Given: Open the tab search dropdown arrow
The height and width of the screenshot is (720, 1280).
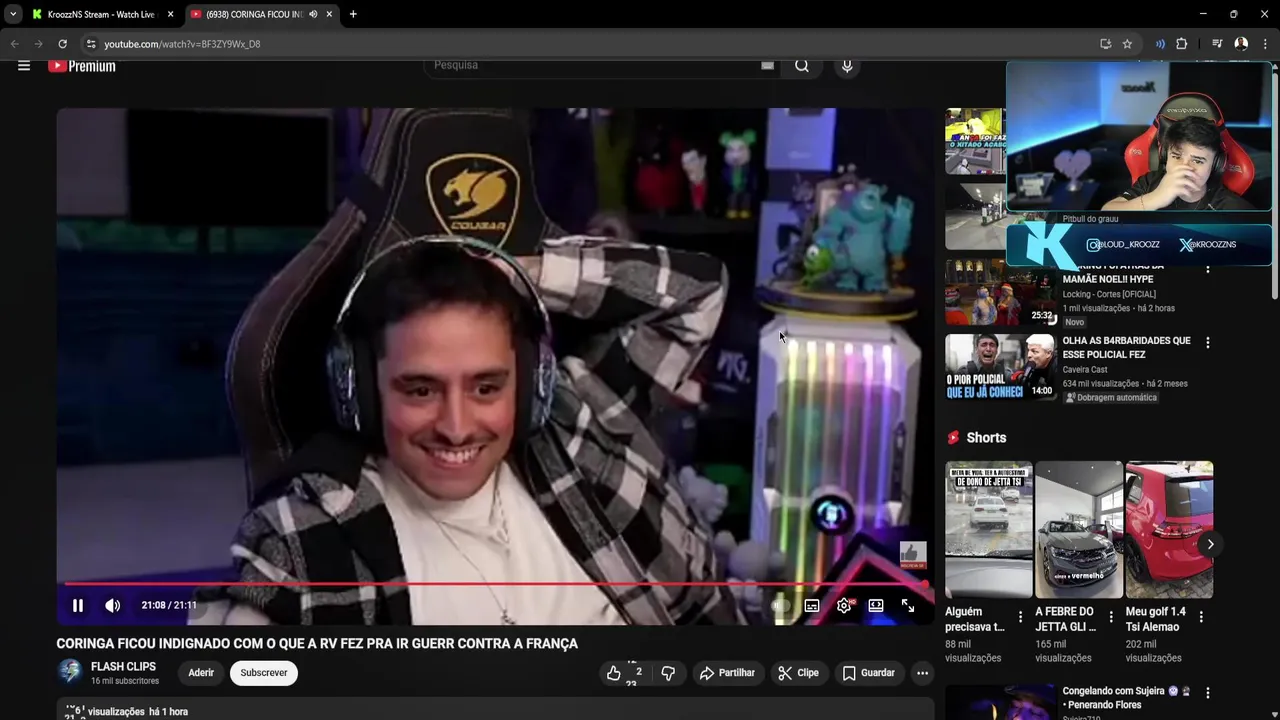Looking at the screenshot, I should pos(13,14).
